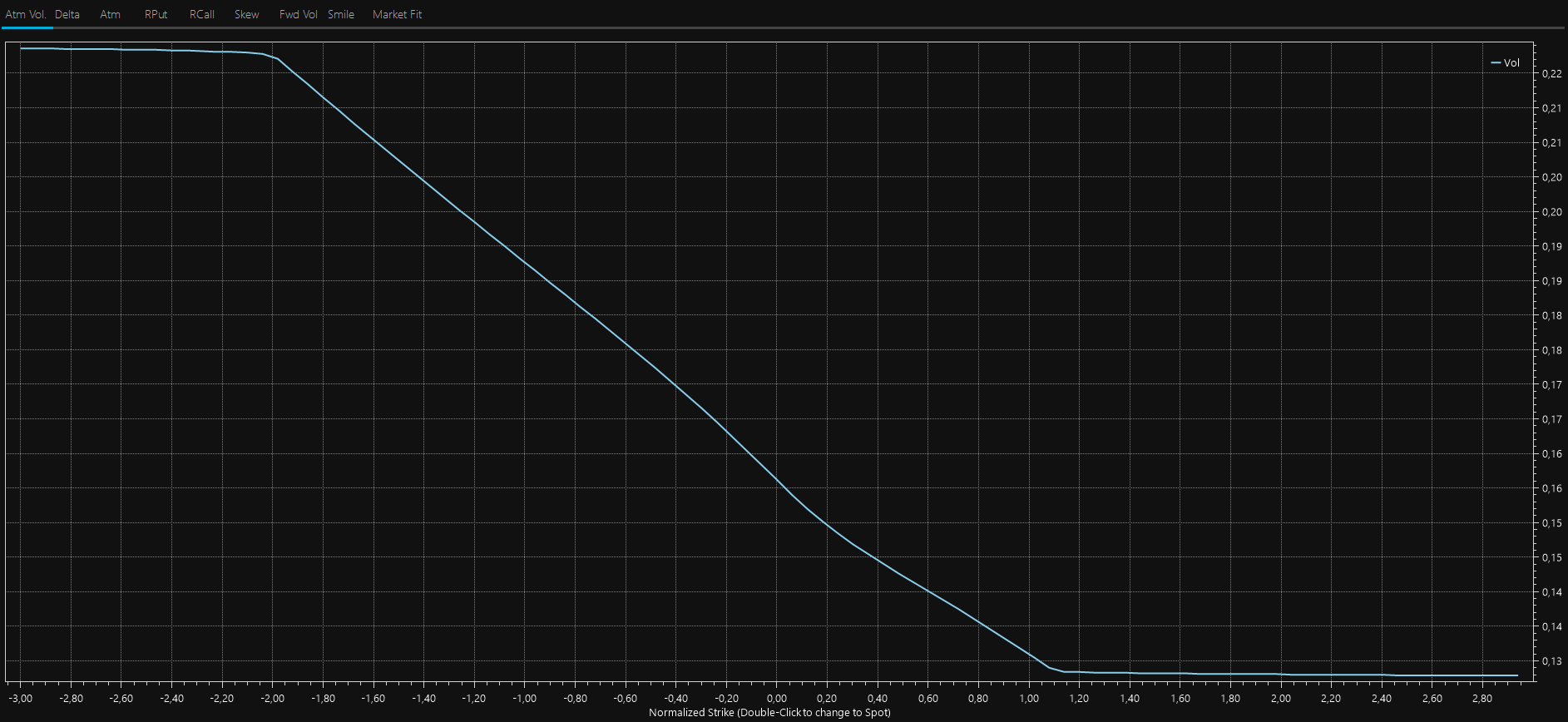Click the 0,00 tick on the strike axis
The image size is (1568, 722).
pos(776,699)
